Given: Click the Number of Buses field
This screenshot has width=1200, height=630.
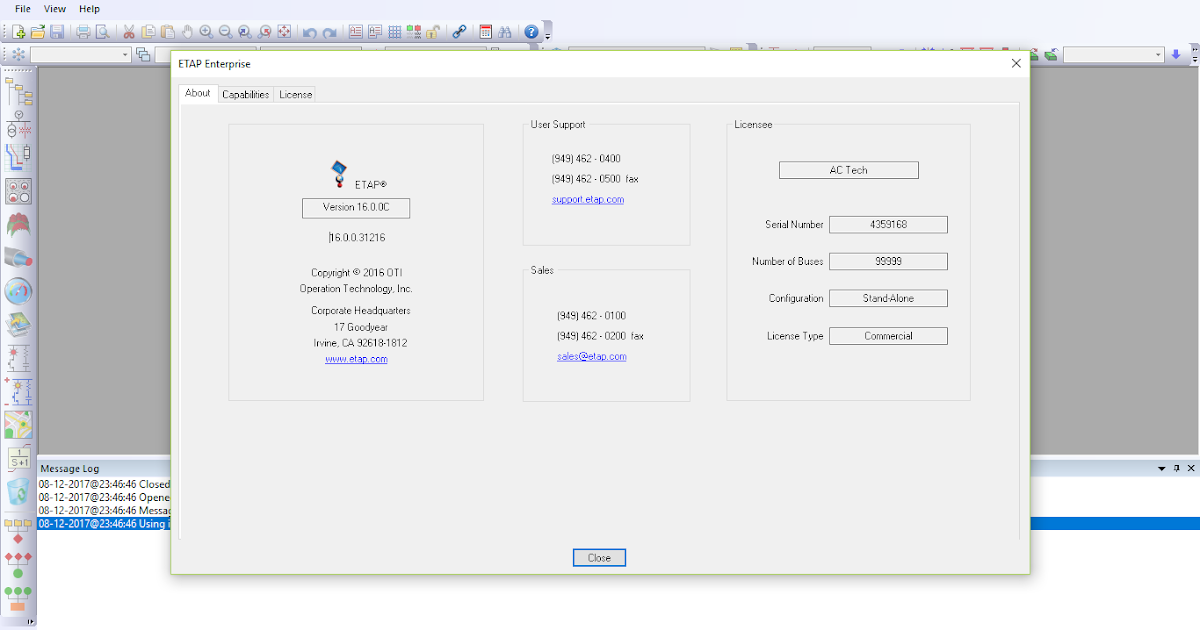Looking at the screenshot, I should pos(889,262).
